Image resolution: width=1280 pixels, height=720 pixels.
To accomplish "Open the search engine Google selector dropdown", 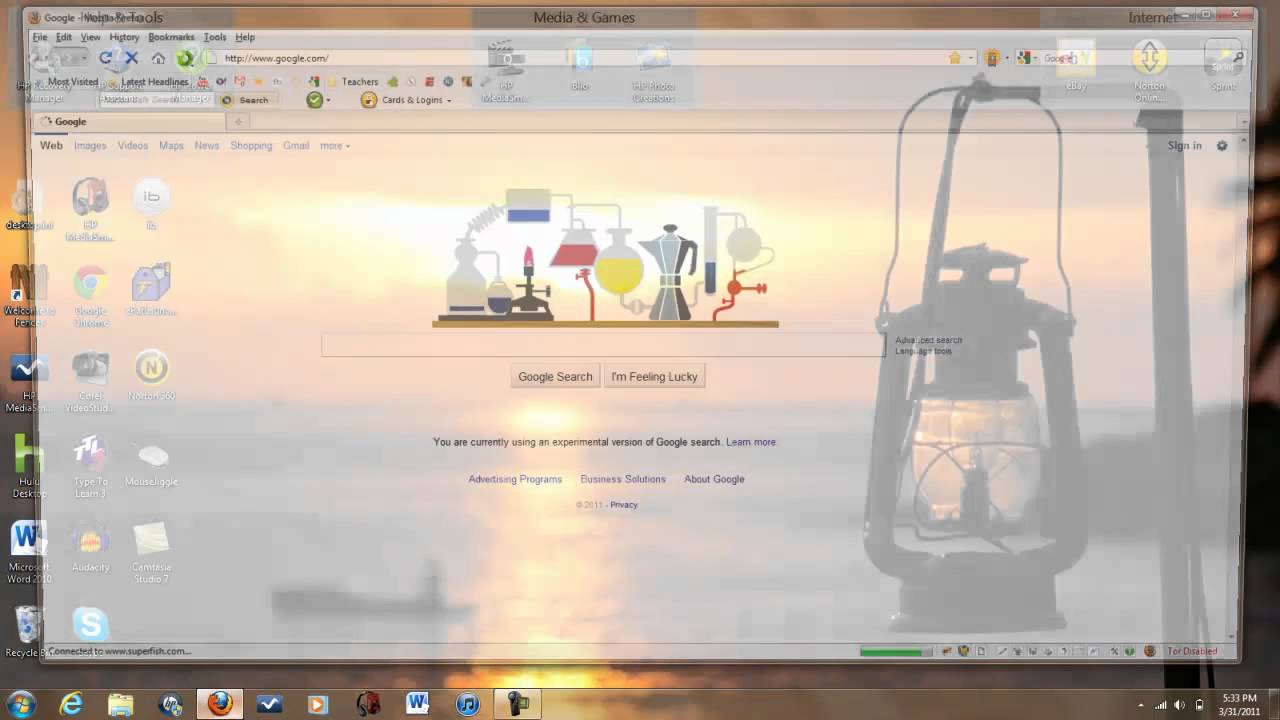I will tap(1027, 58).
